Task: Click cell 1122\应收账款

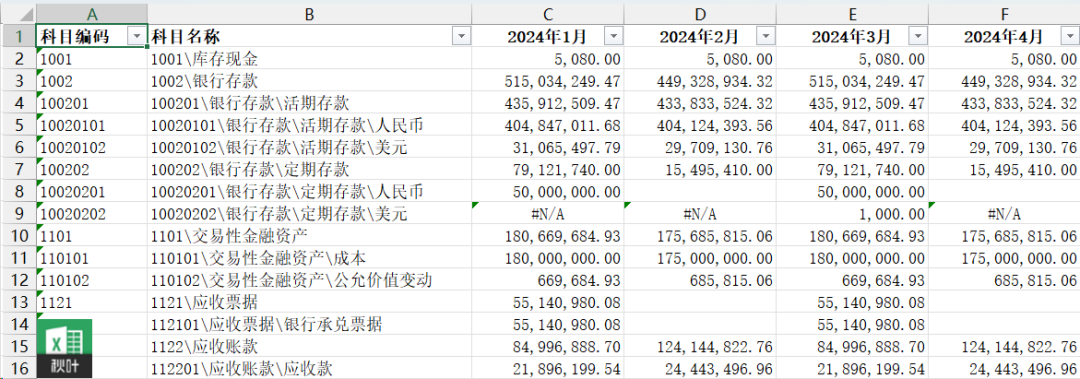Action: pos(309,347)
